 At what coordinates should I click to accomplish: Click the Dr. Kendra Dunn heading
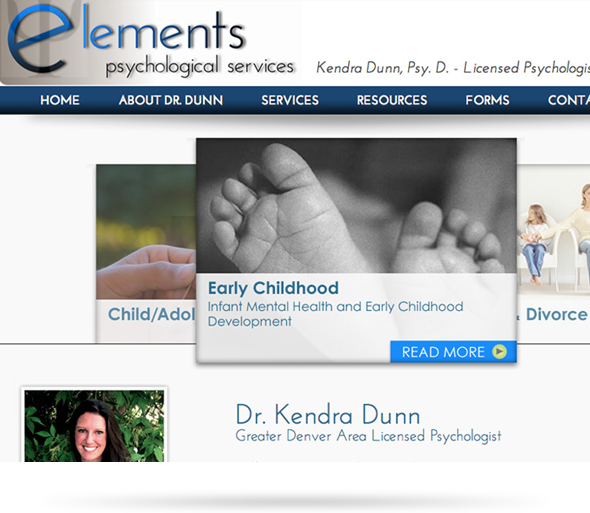pos(328,415)
